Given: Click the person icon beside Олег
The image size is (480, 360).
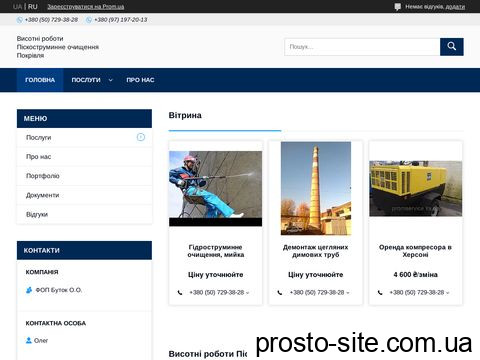Looking at the screenshot, I should [x=29, y=340].
